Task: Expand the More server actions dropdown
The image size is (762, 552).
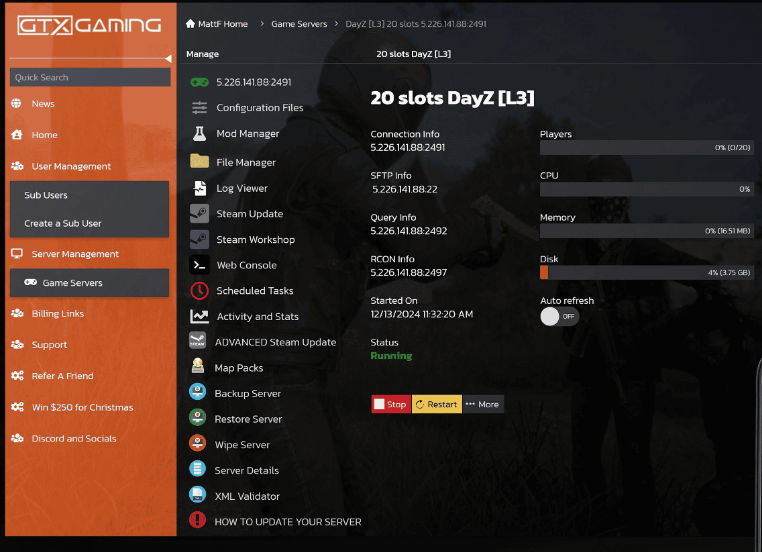Action: point(483,404)
